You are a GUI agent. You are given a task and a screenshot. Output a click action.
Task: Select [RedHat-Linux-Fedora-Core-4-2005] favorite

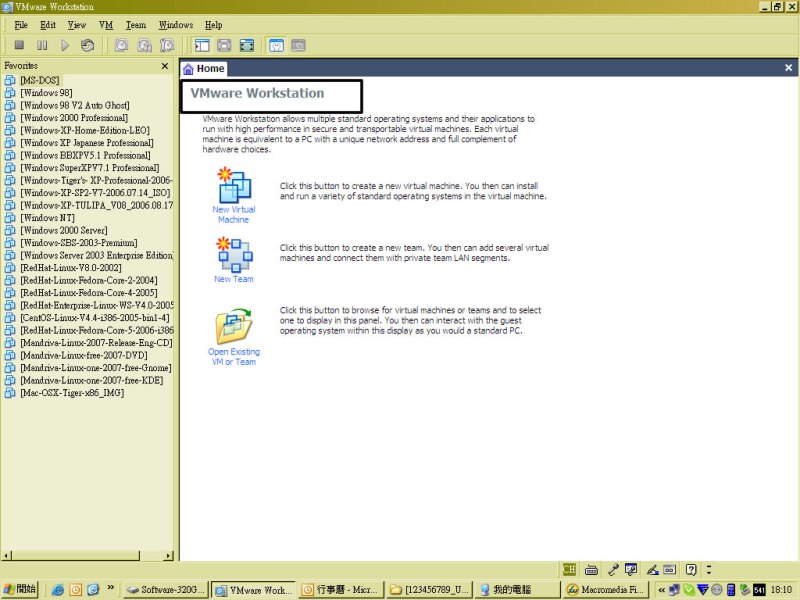click(x=89, y=293)
